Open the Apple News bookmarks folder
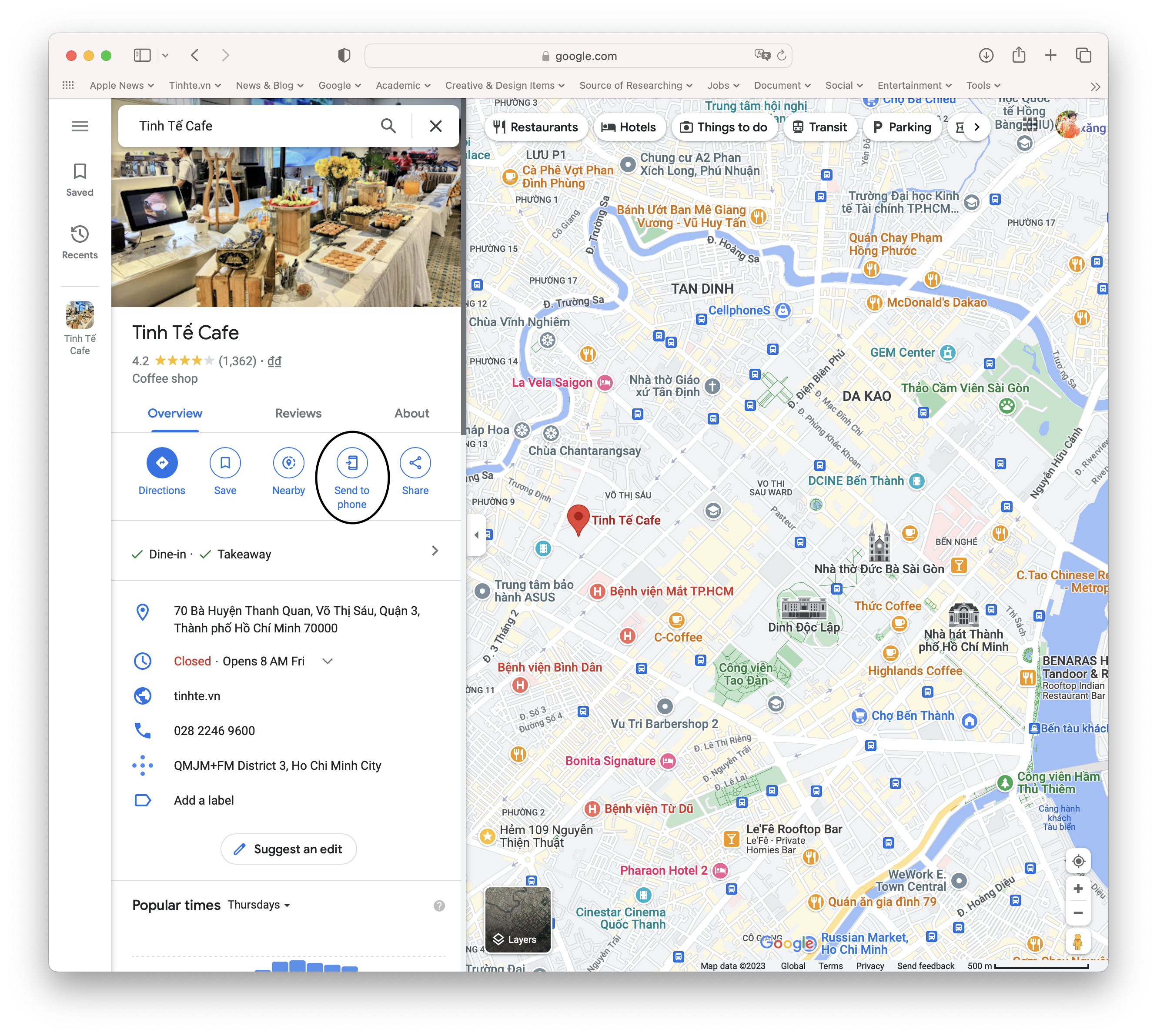1157x1036 pixels. click(x=122, y=85)
